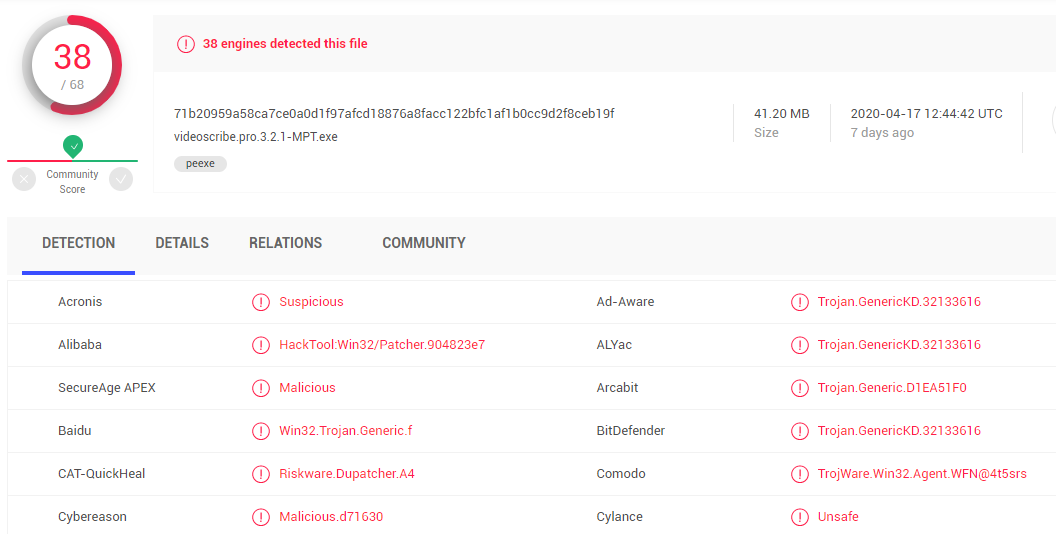Click the Cylance Unsafe alert icon

(x=800, y=517)
